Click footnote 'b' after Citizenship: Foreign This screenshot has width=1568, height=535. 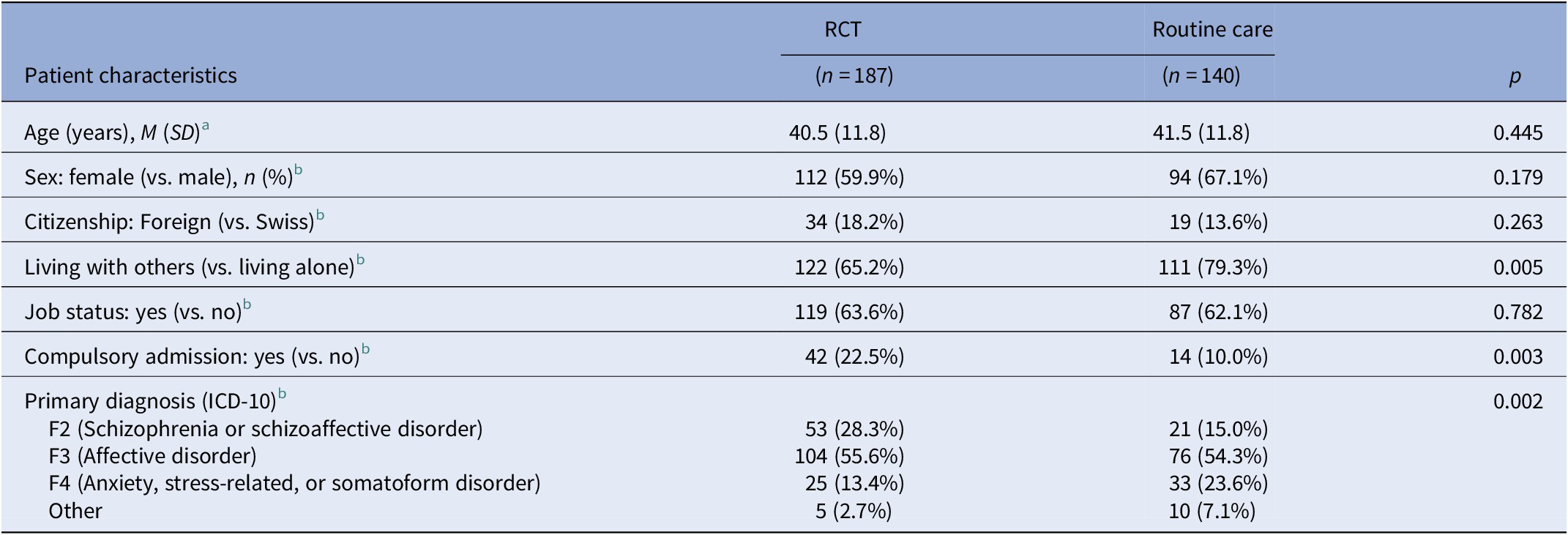pos(320,215)
